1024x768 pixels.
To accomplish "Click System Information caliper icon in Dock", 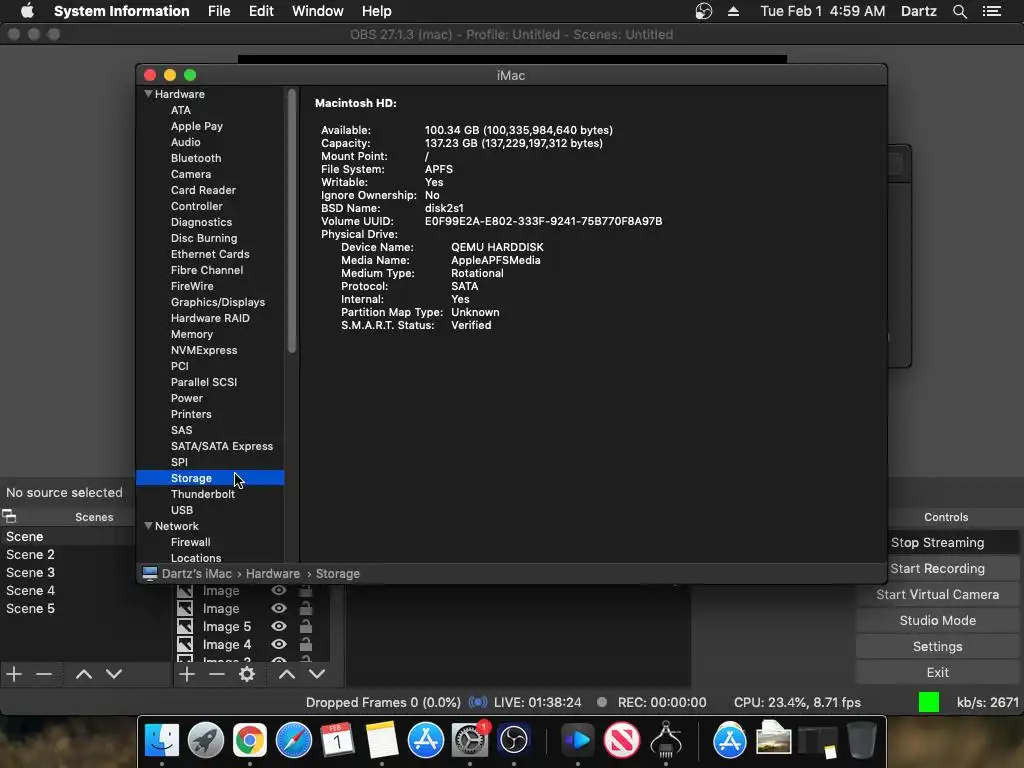I will point(666,740).
